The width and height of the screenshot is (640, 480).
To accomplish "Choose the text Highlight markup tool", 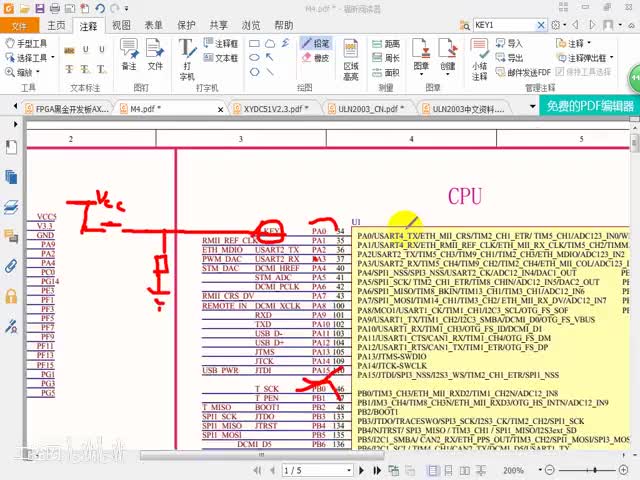I will (69, 50).
